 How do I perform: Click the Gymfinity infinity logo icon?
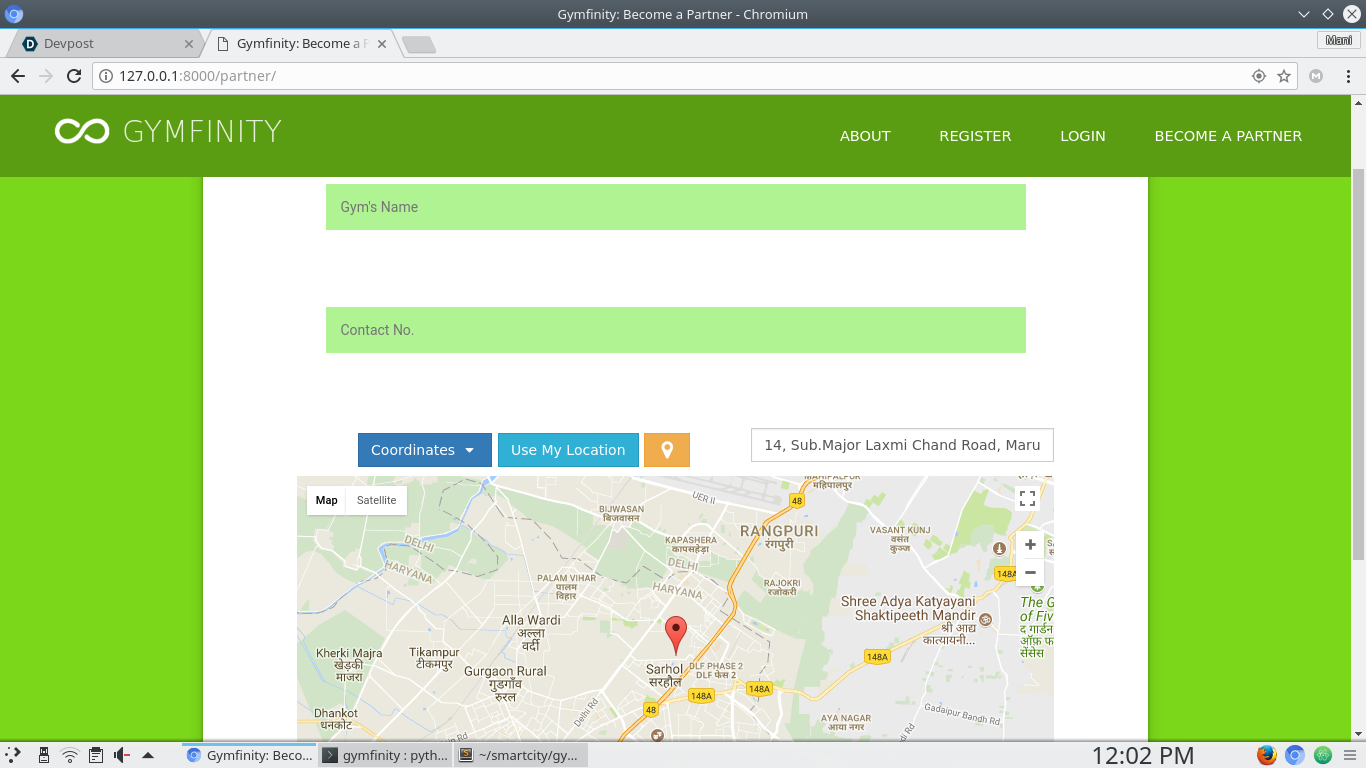tap(82, 131)
